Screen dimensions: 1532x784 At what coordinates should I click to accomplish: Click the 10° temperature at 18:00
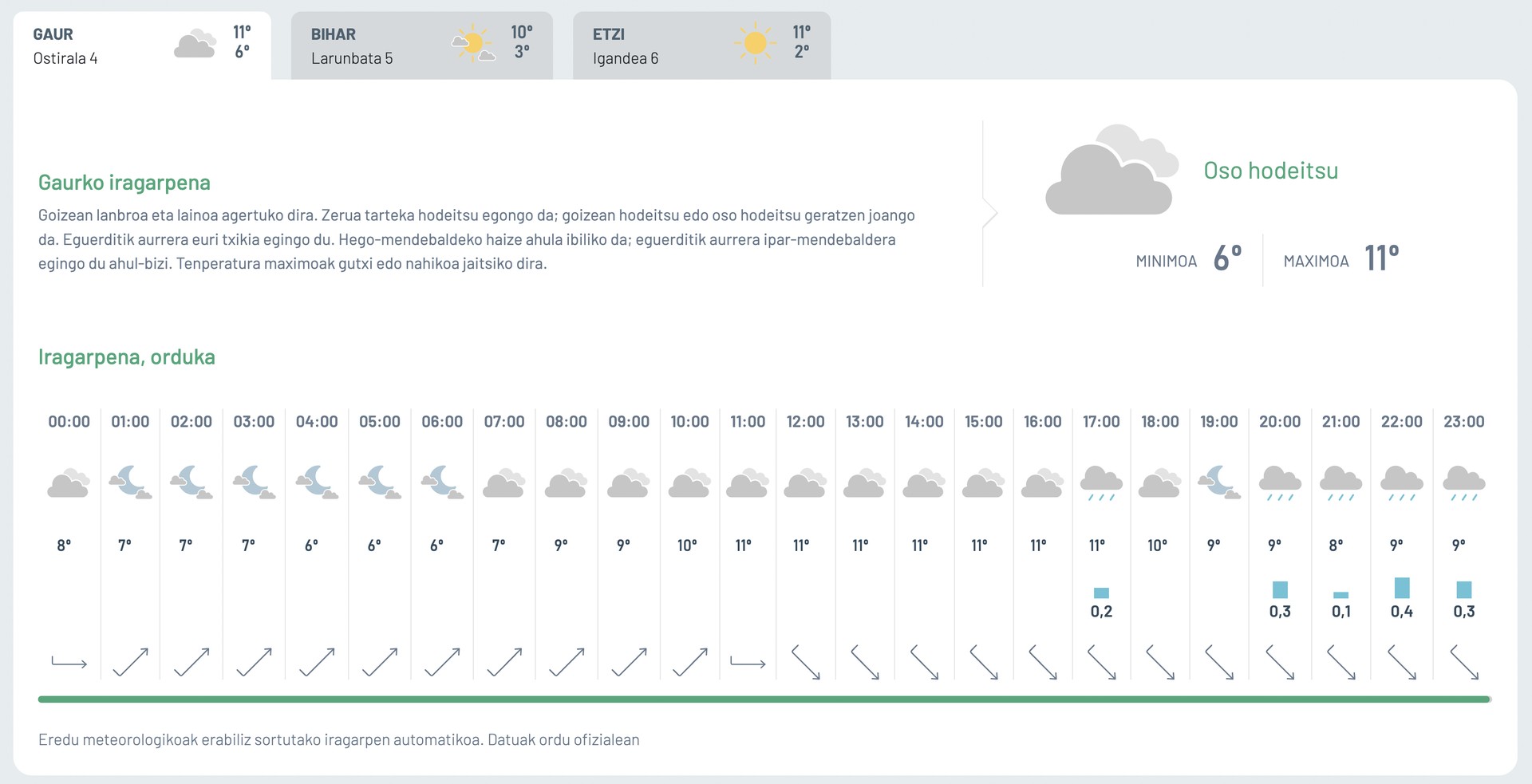point(1157,546)
